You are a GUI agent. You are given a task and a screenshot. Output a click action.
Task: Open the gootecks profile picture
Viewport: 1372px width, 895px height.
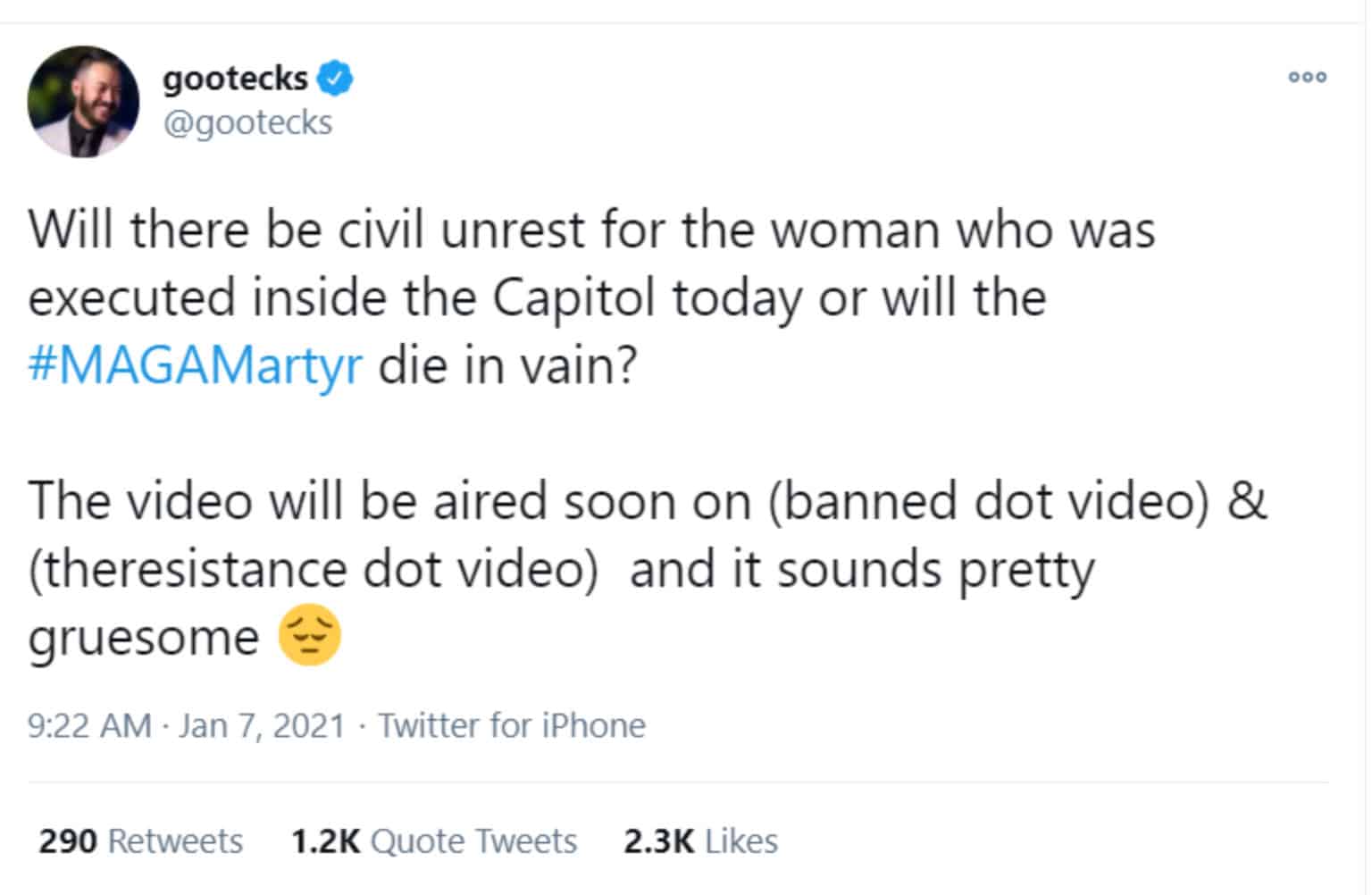83,103
